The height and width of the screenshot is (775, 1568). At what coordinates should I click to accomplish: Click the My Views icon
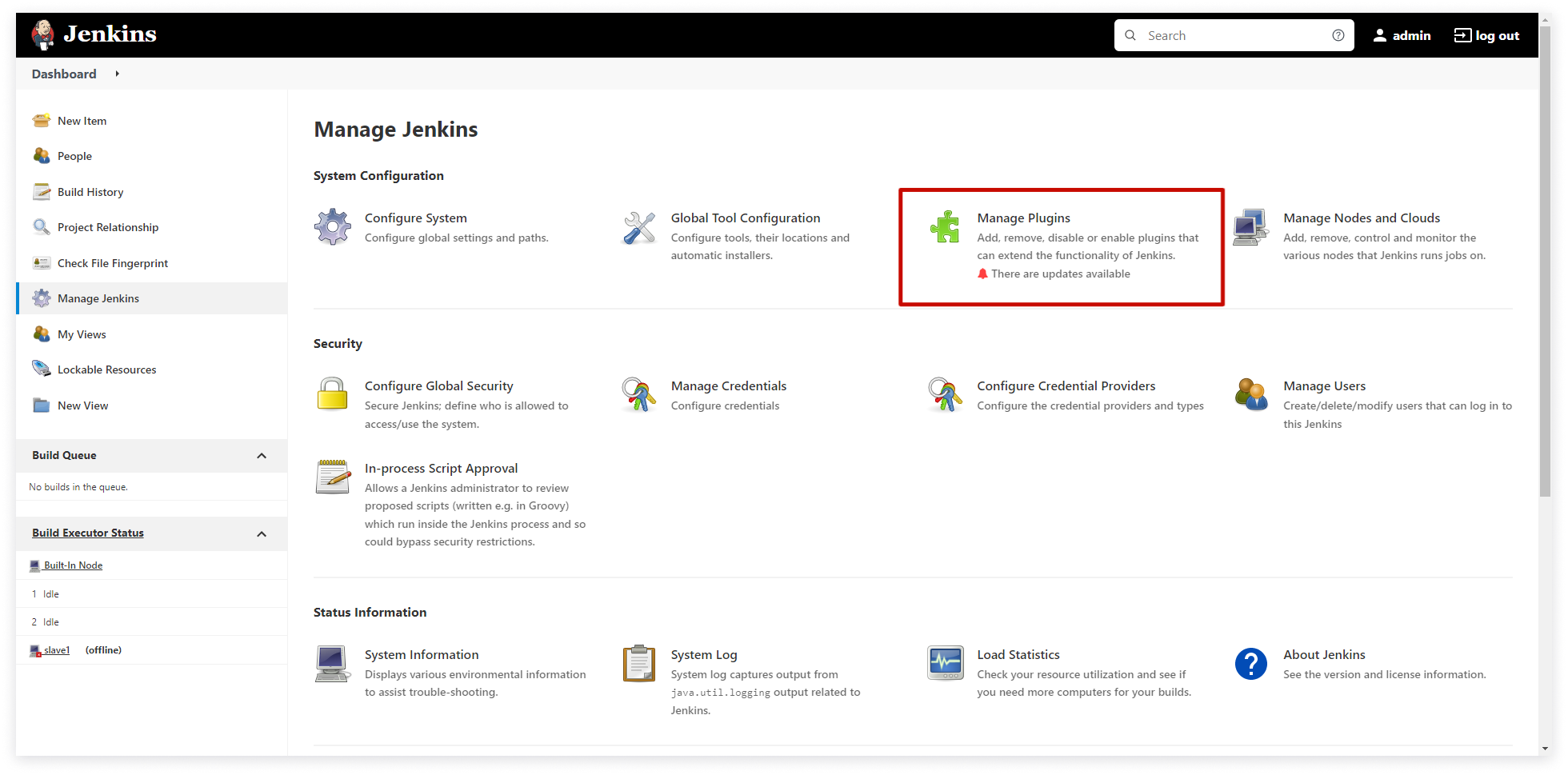click(x=41, y=334)
